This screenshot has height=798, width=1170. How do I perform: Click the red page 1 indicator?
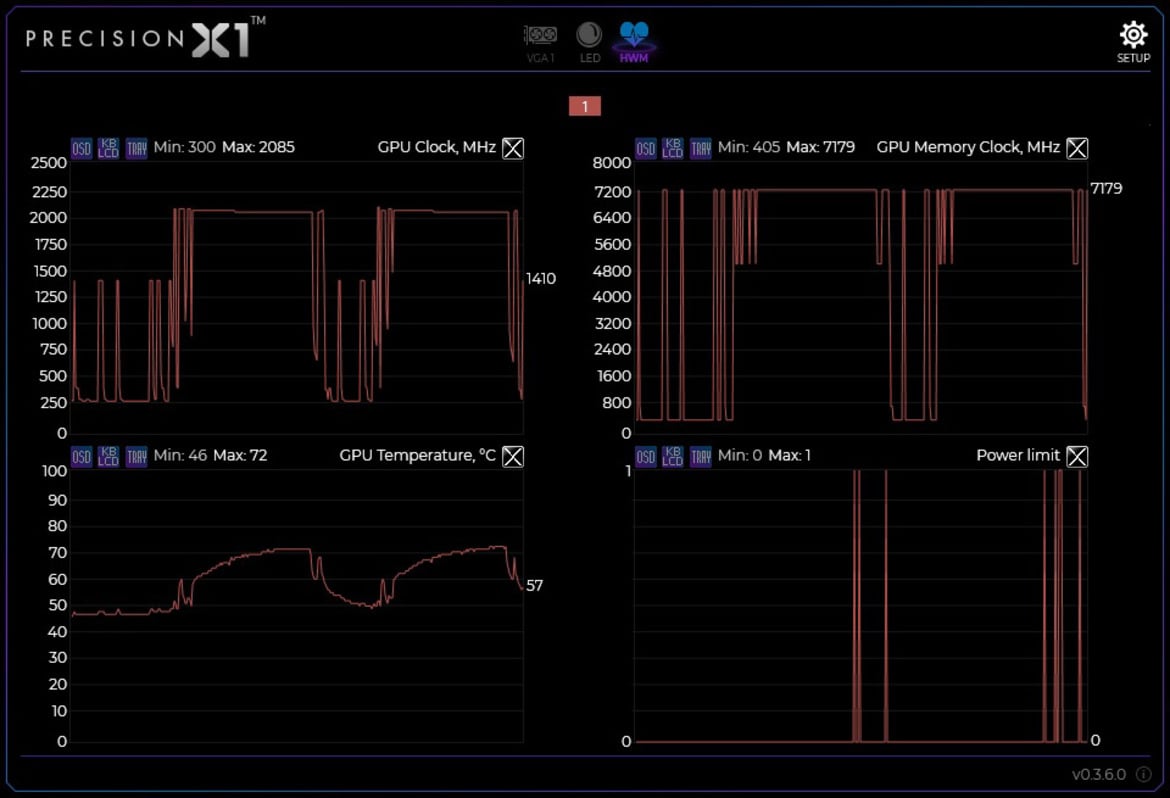[584, 106]
